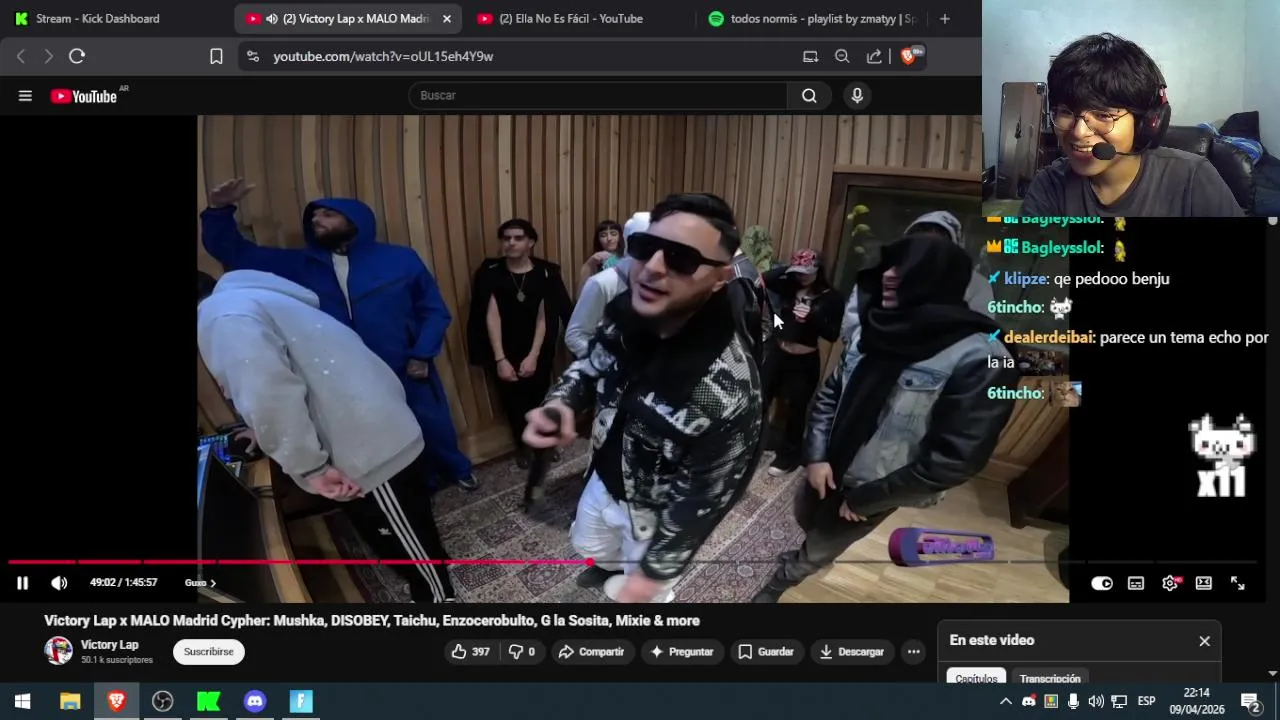
Task: Go to YouTube home via logo
Action: (x=85, y=96)
